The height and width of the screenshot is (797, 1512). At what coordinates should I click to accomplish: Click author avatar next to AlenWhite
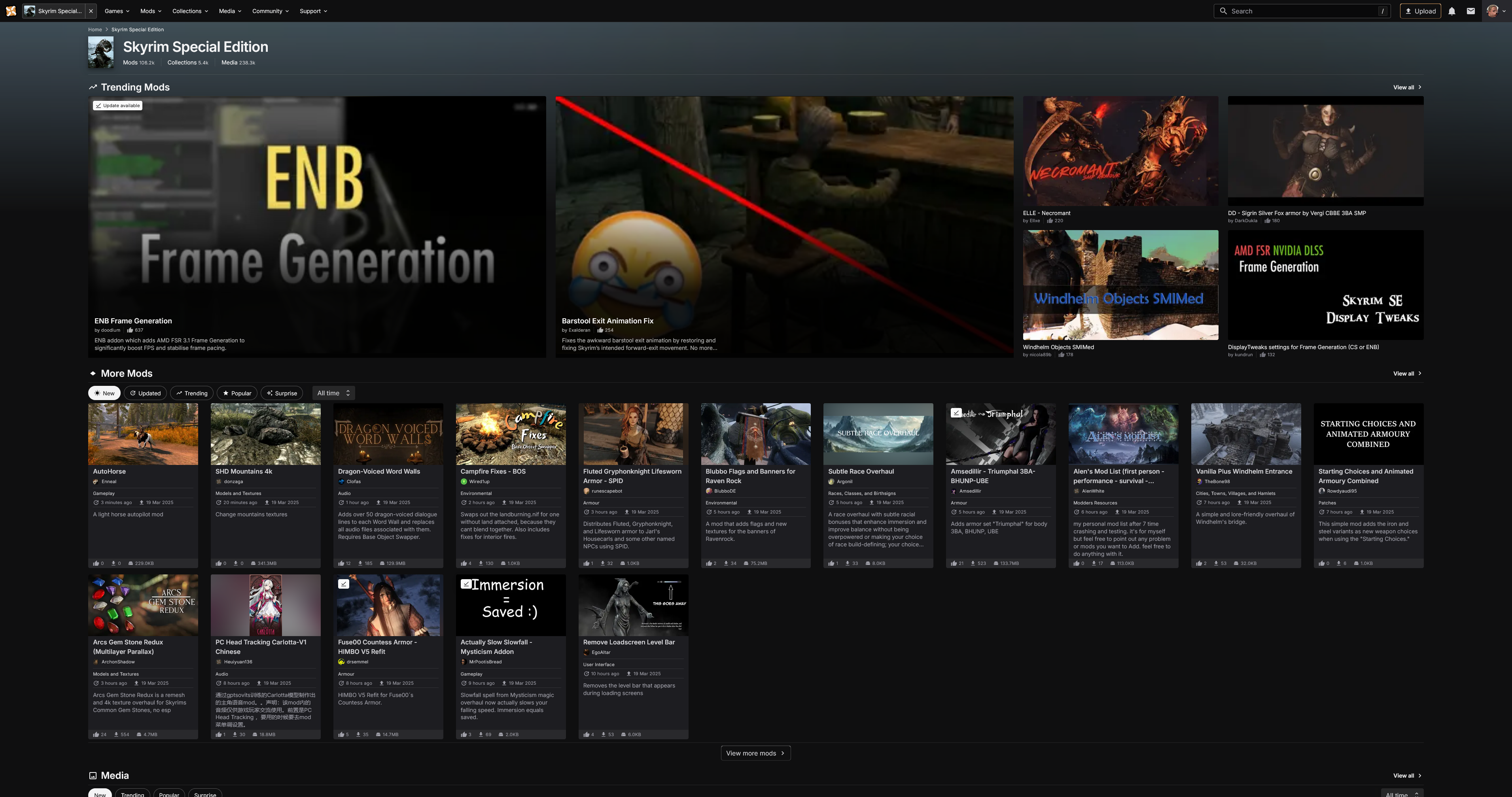coord(1077,491)
